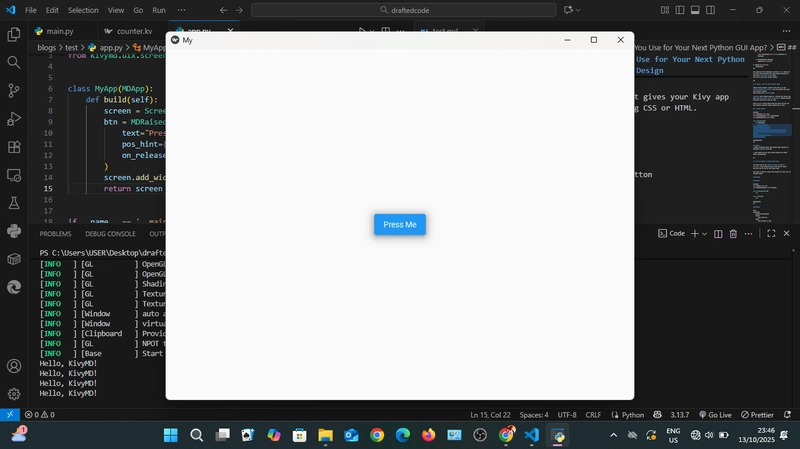This screenshot has width=800, height=449.
Task: Open the Testing flask view
Action: pos(14,203)
